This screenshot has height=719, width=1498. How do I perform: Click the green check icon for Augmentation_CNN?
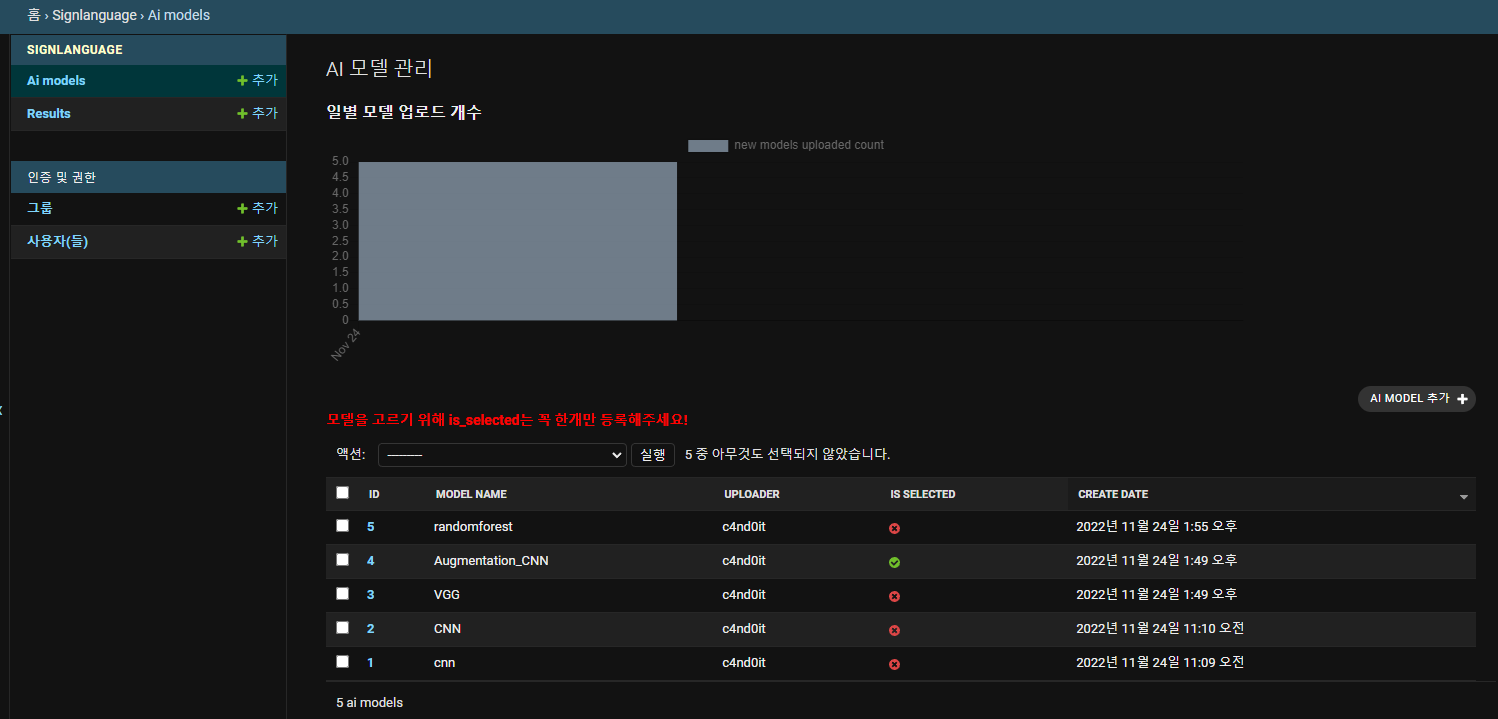pos(894,562)
